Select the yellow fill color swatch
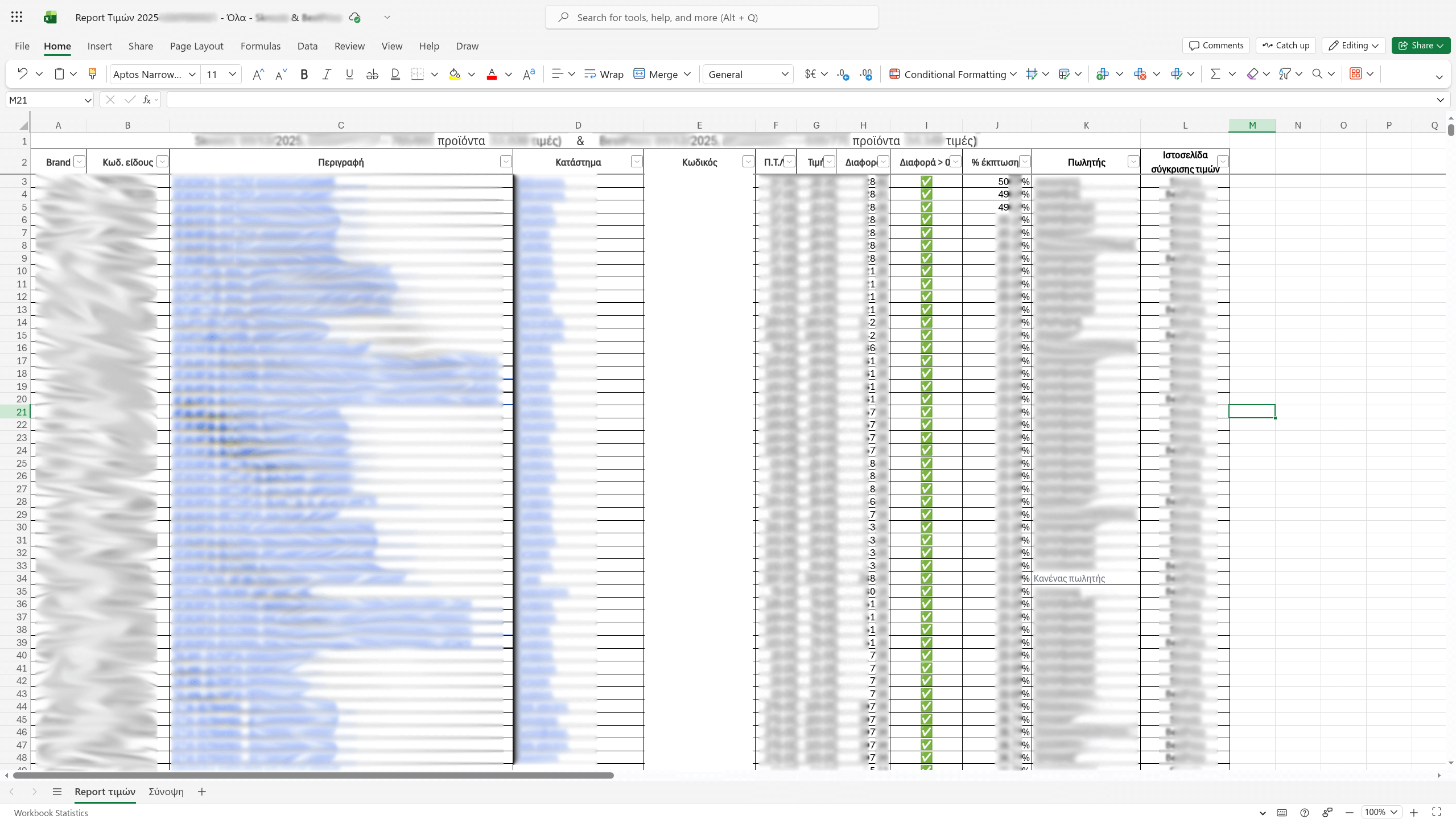The height and width of the screenshot is (819, 1456). 454,74
